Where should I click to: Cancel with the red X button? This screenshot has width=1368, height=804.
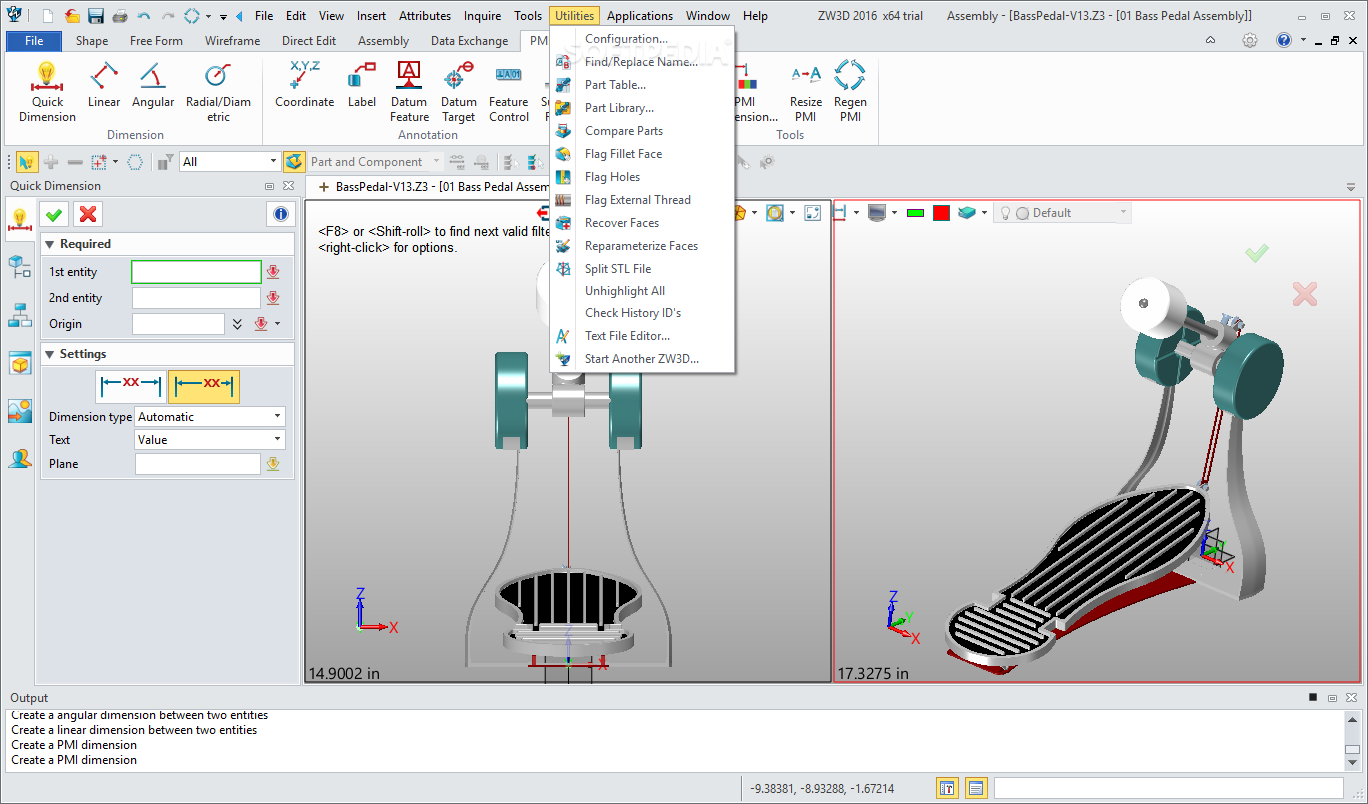pos(88,214)
